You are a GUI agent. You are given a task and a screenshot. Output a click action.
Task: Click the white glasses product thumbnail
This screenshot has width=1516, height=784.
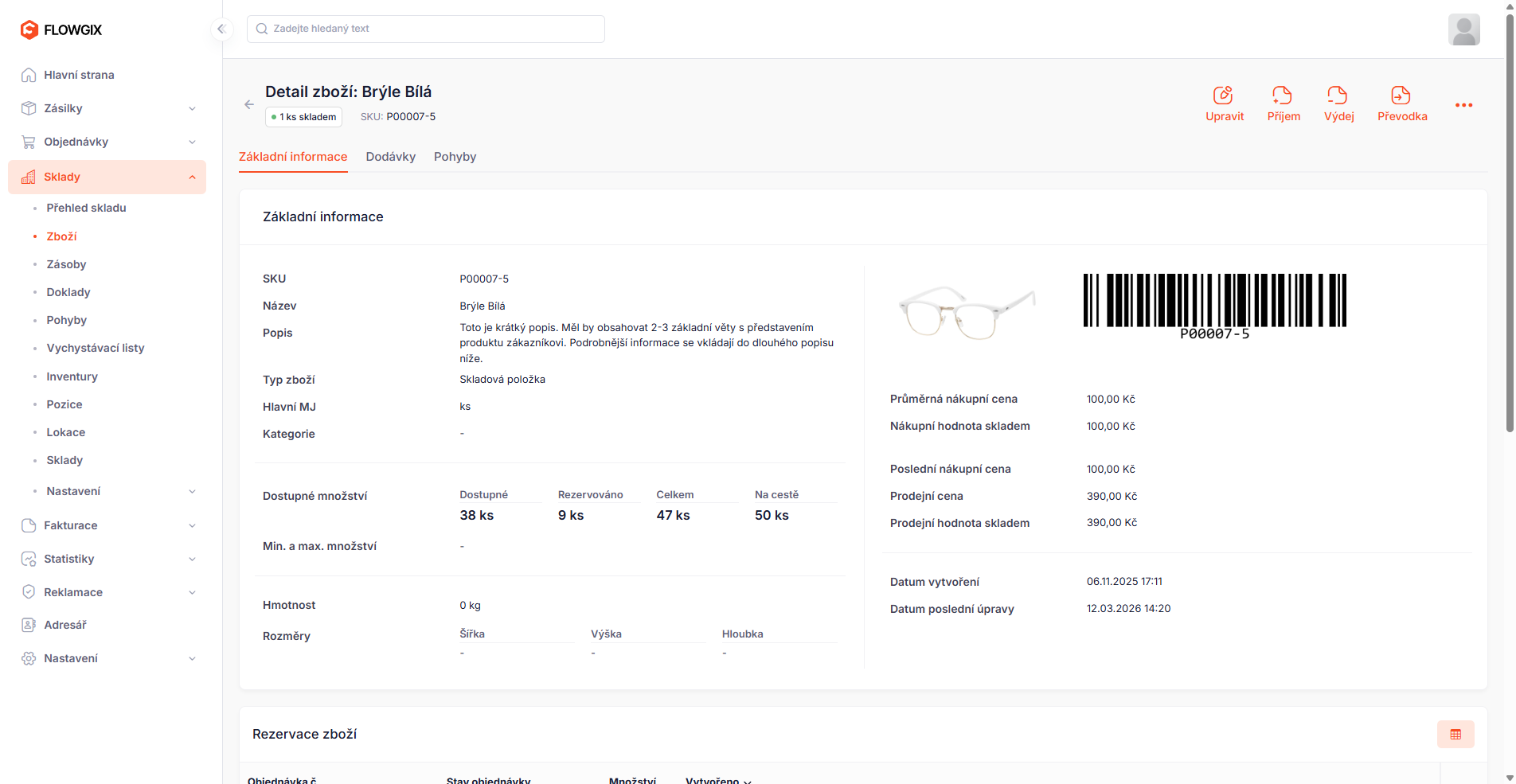pos(966,312)
